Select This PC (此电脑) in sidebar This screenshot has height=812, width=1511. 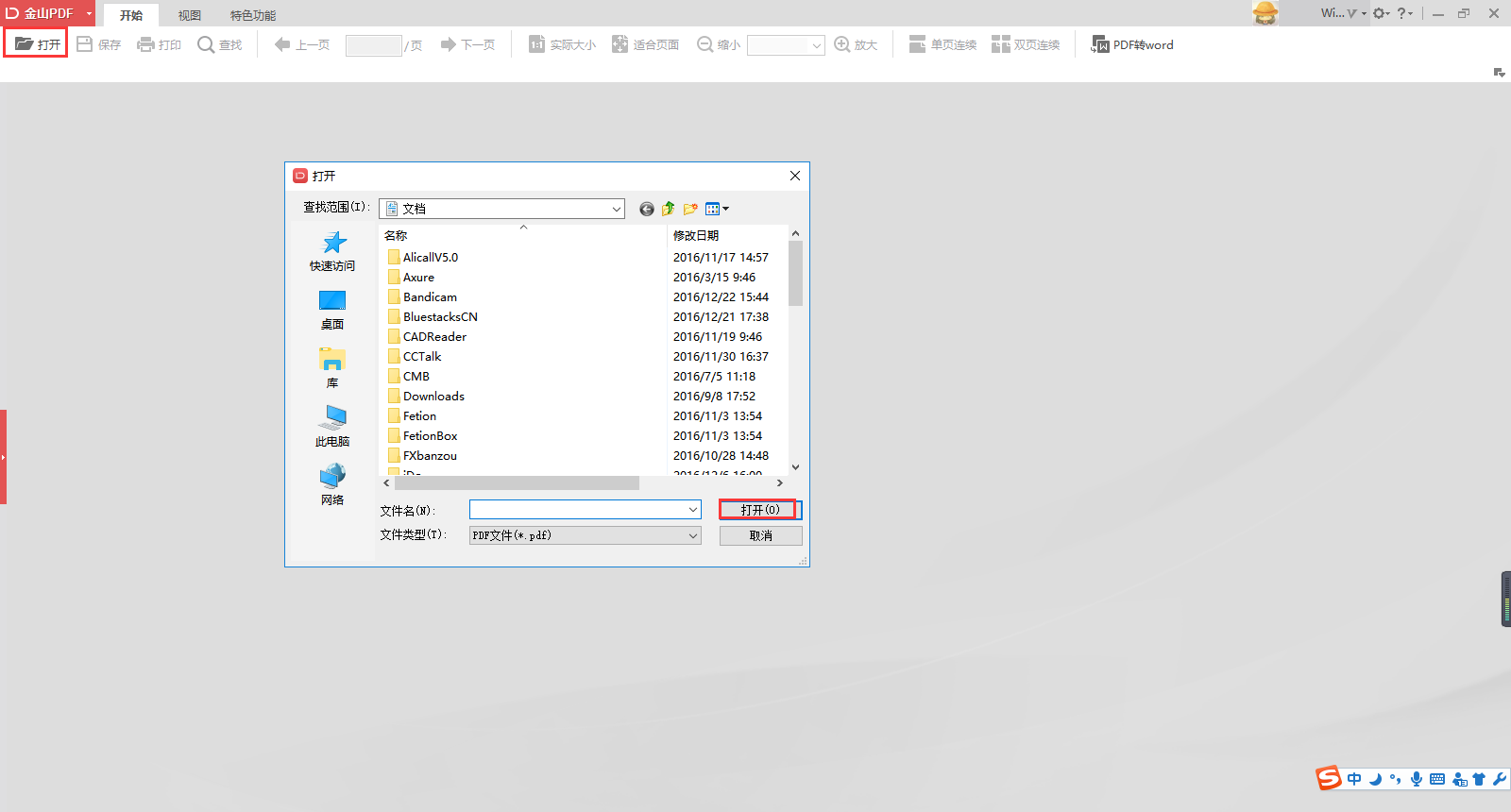pyautogui.click(x=332, y=426)
